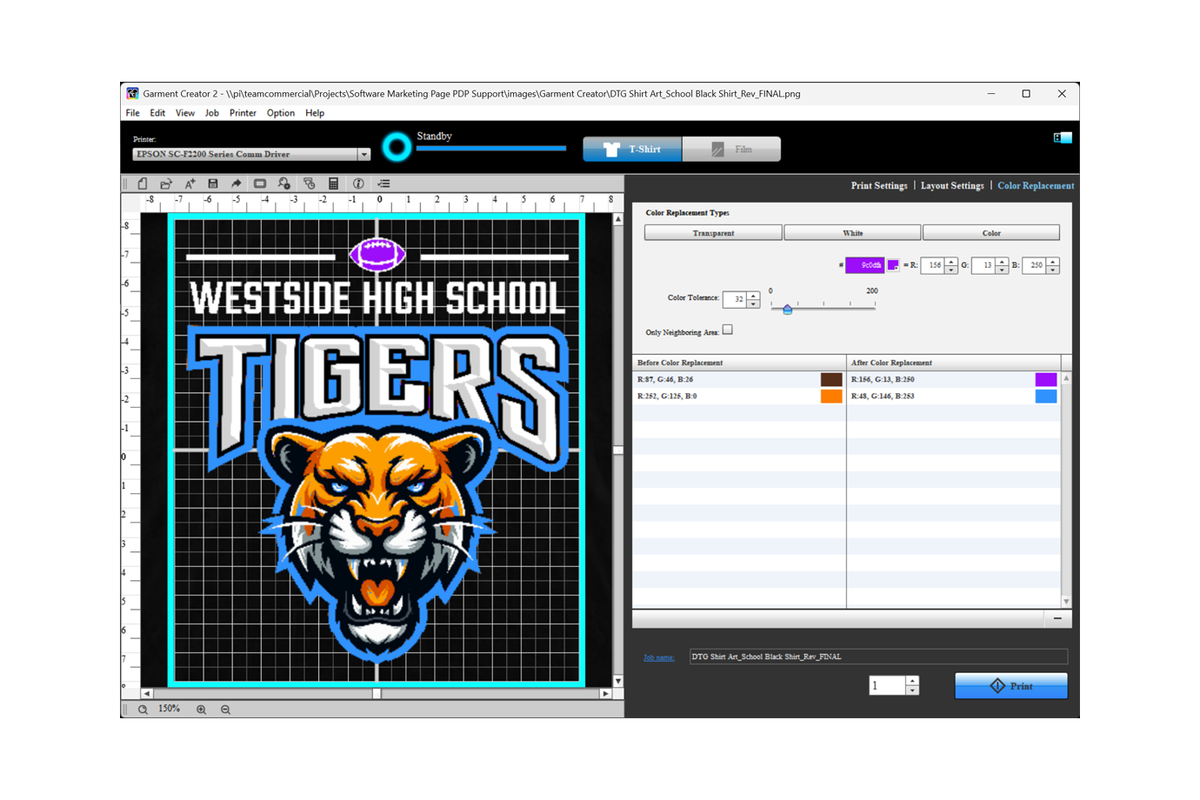Switch to the Print Settings tab
Image resolution: width=1200 pixels, height=800 pixels.
[879, 186]
